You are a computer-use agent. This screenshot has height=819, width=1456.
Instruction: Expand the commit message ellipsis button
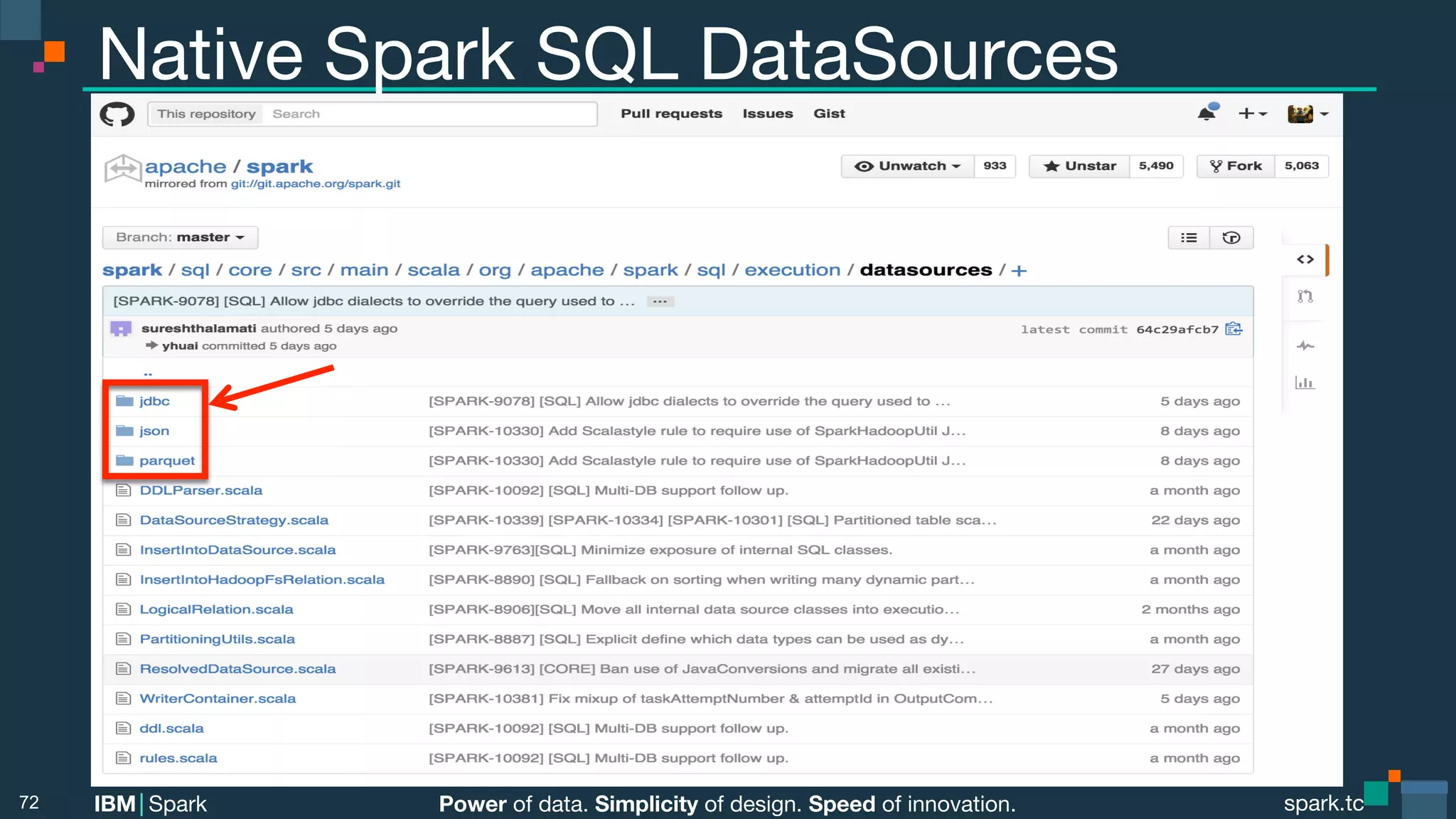click(x=660, y=301)
